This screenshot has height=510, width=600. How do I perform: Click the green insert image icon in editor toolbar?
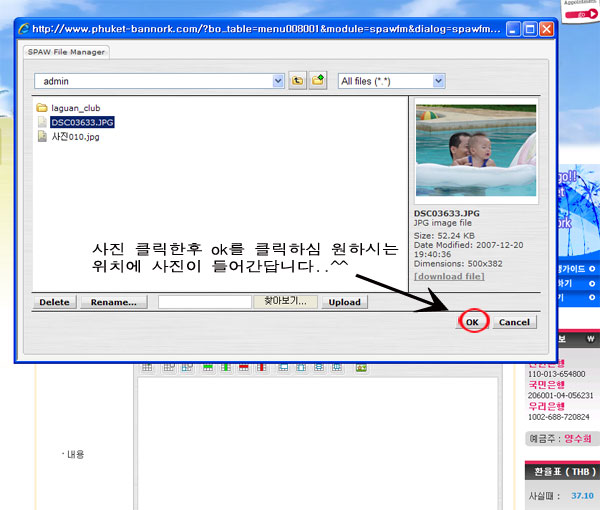click(x=360, y=368)
